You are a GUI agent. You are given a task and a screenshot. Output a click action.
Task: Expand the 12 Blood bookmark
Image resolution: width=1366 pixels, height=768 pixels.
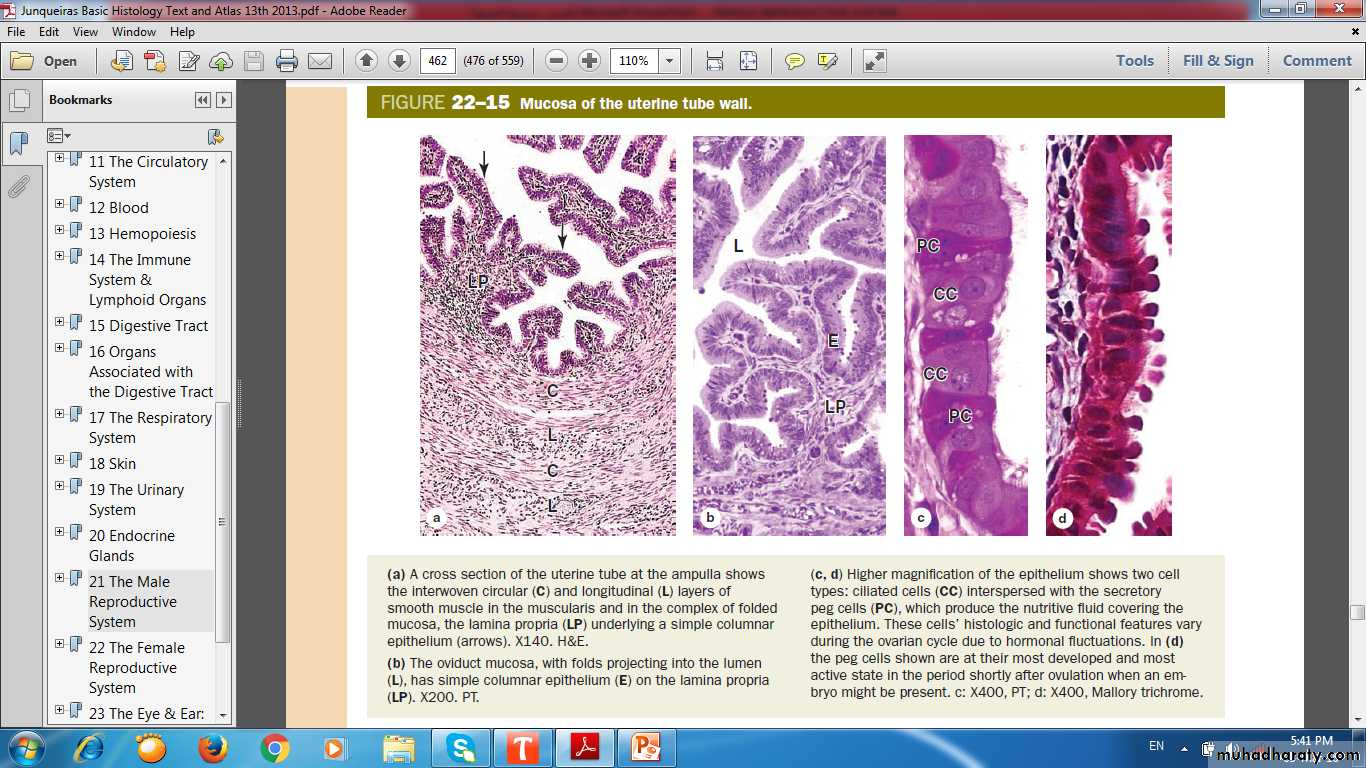click(60, 204)
